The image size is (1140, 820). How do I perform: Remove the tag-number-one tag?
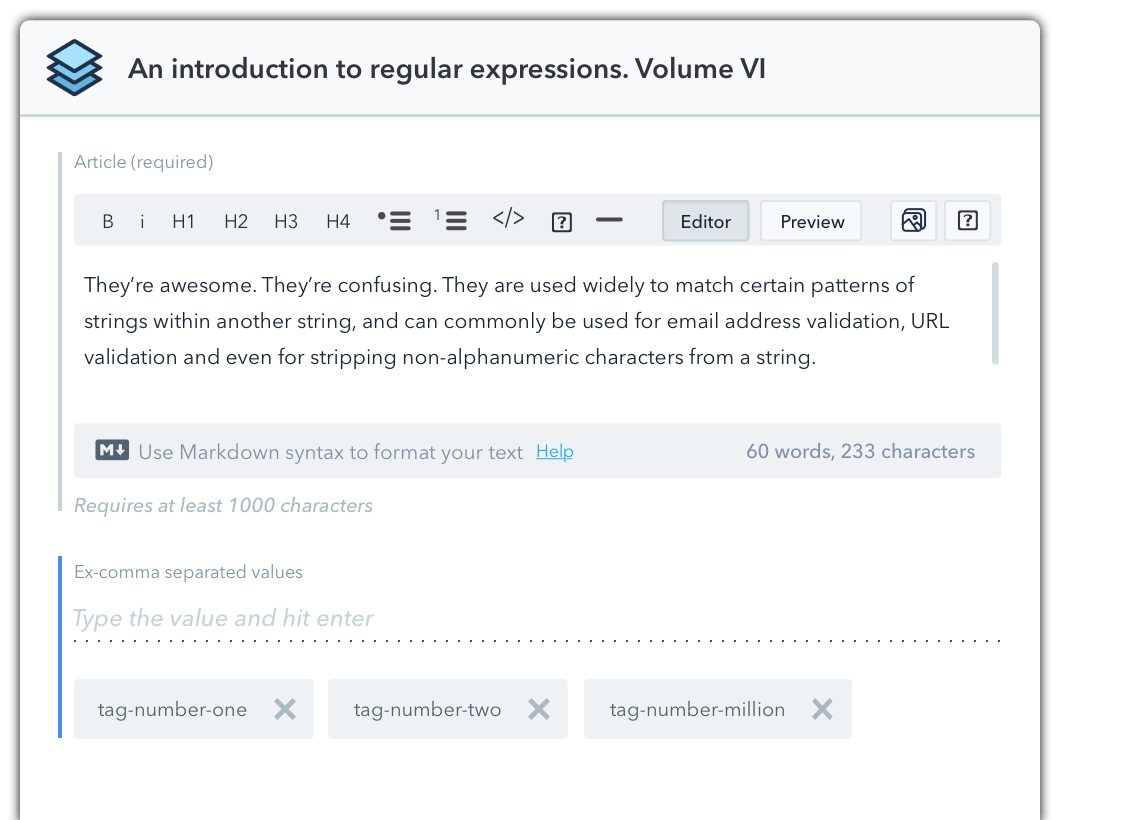pyautogui.click(x=285, y=709)
